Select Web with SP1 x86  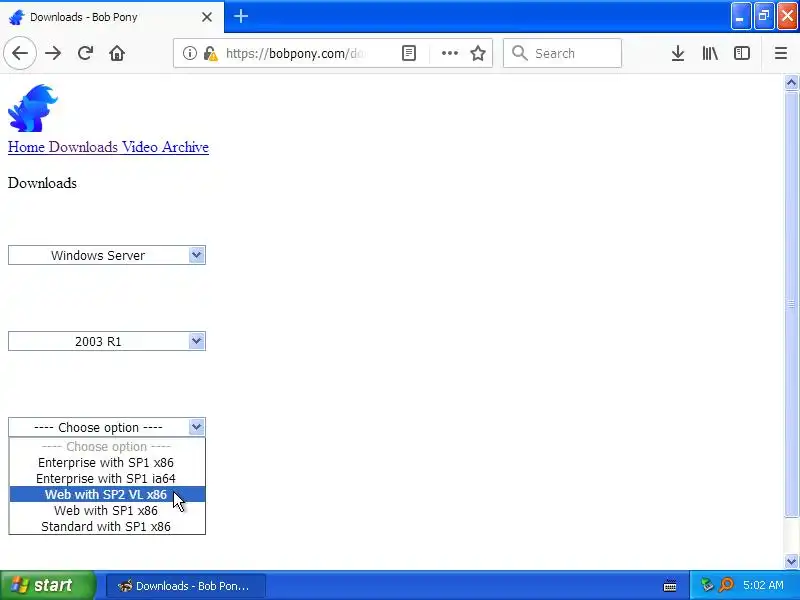(107, 510)
